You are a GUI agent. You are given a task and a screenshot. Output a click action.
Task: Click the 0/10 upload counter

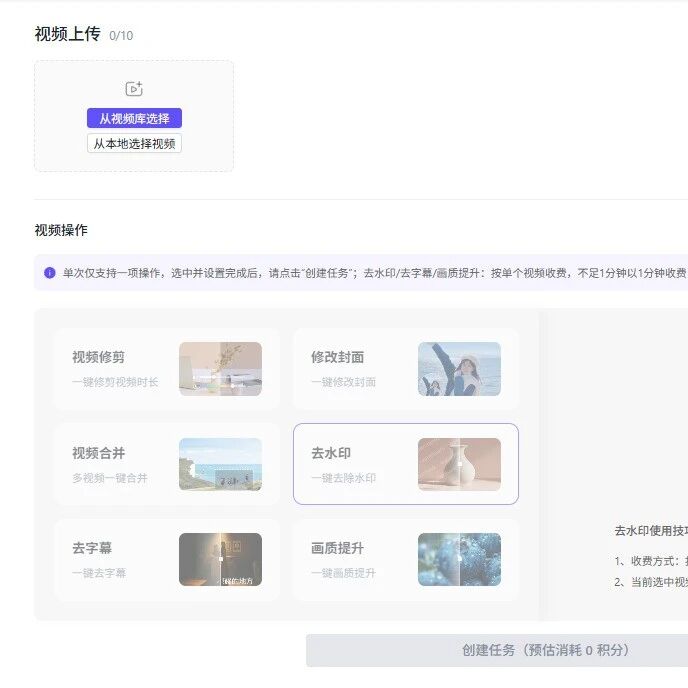[x=121, y=36]
